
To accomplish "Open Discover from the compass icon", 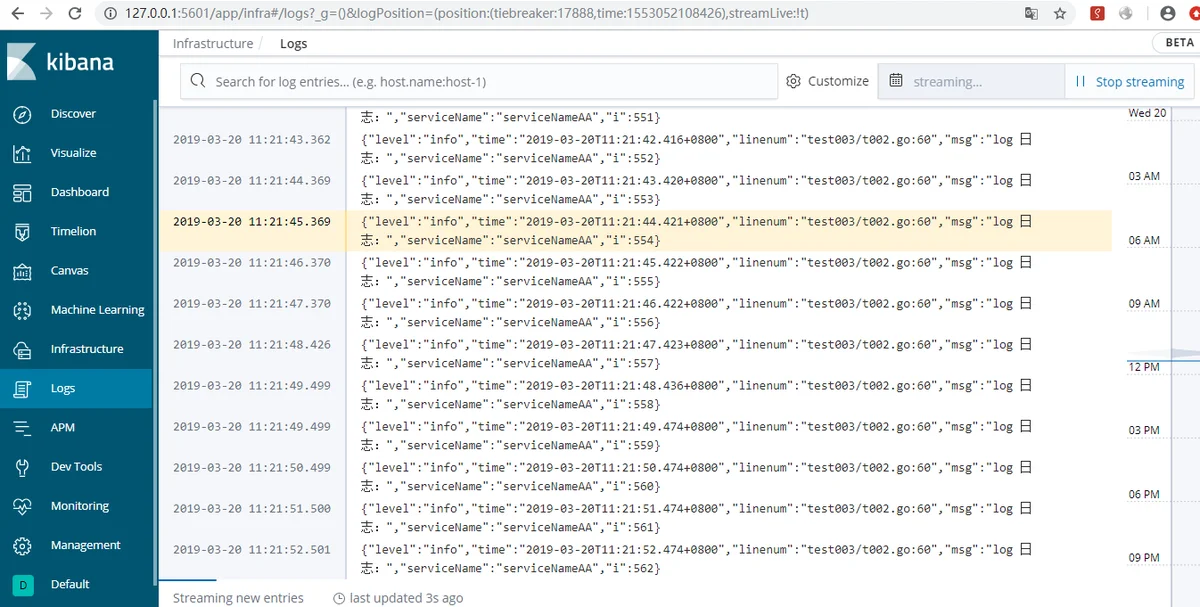I will tap(22, 114).
